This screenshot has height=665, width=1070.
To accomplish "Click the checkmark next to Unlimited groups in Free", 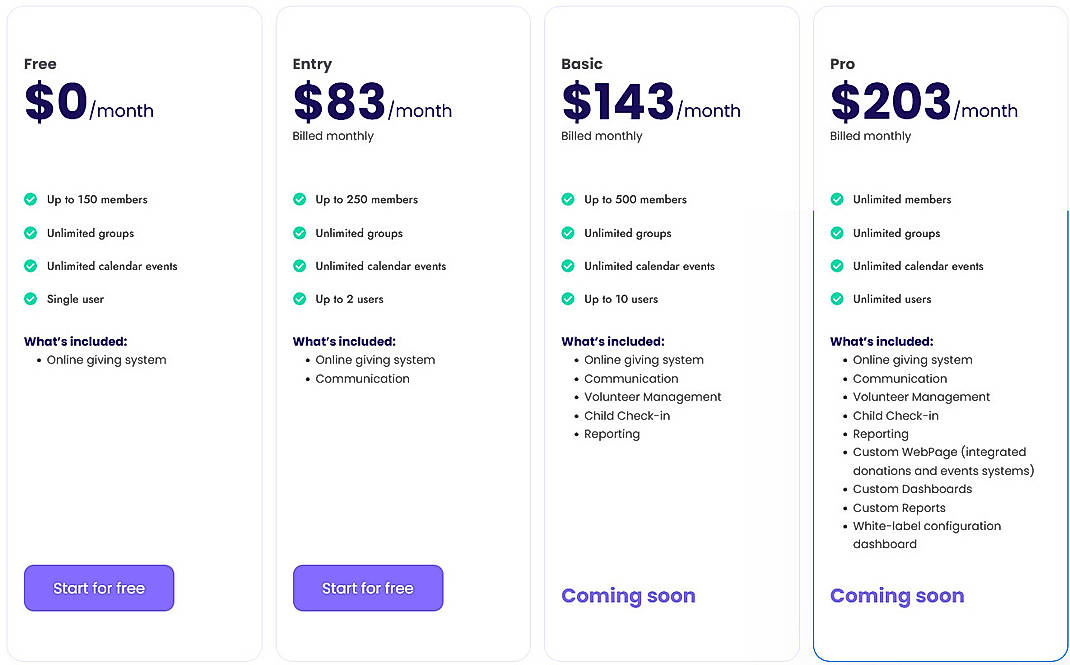I will [x=31, y=233].
